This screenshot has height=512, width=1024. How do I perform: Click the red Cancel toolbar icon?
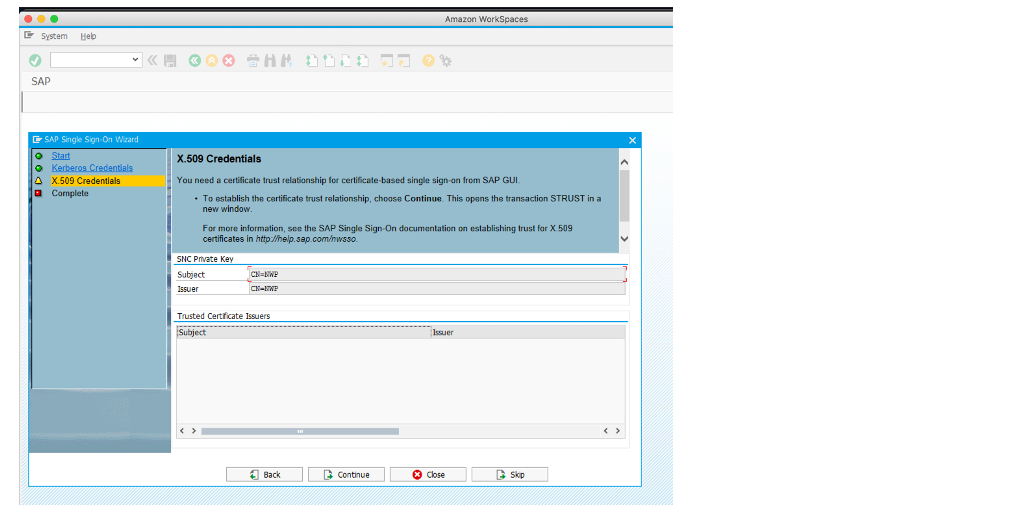click(x=229, y=61)
